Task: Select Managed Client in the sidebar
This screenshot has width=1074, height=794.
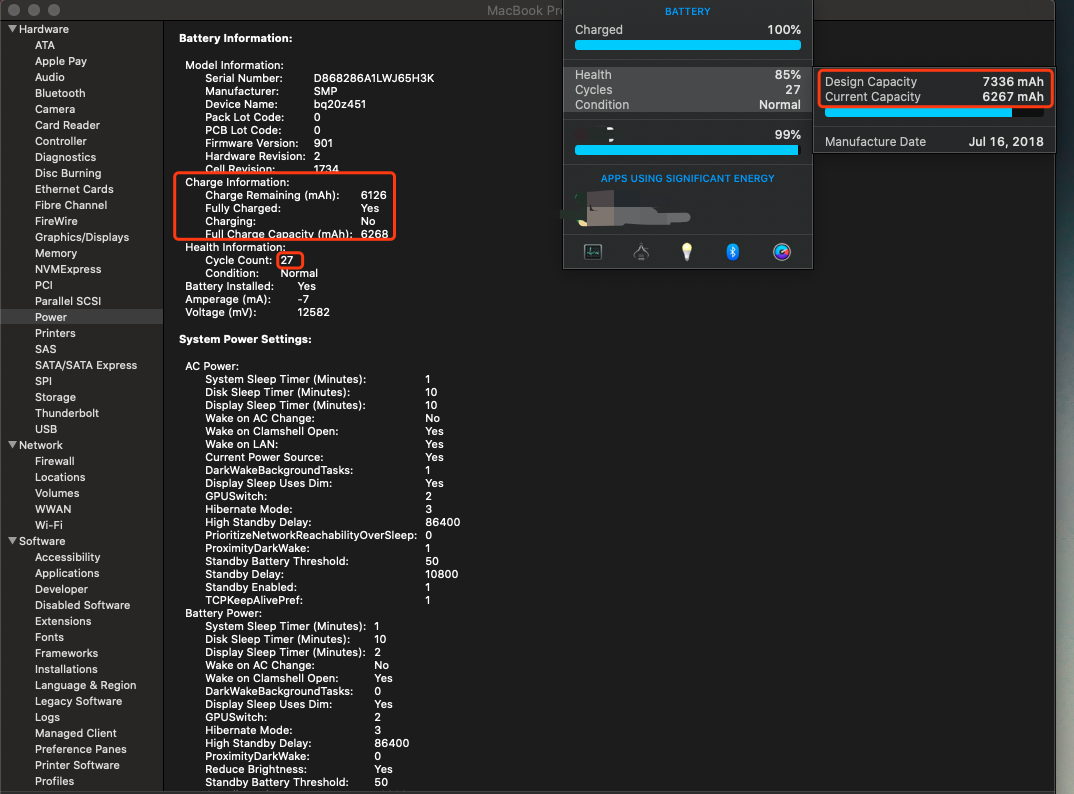Action: click(x=76, y=733)
